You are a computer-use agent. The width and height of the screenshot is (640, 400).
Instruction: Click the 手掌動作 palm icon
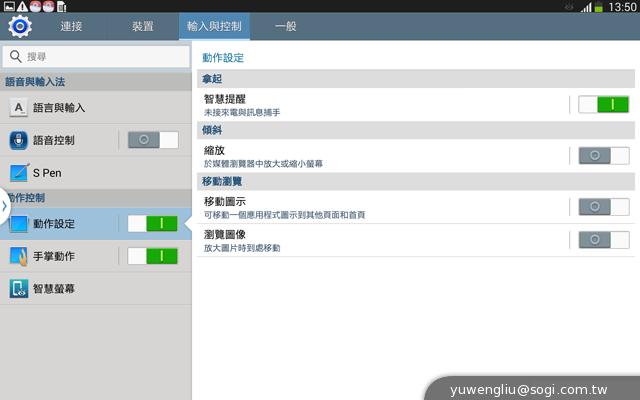coord(19,256)
